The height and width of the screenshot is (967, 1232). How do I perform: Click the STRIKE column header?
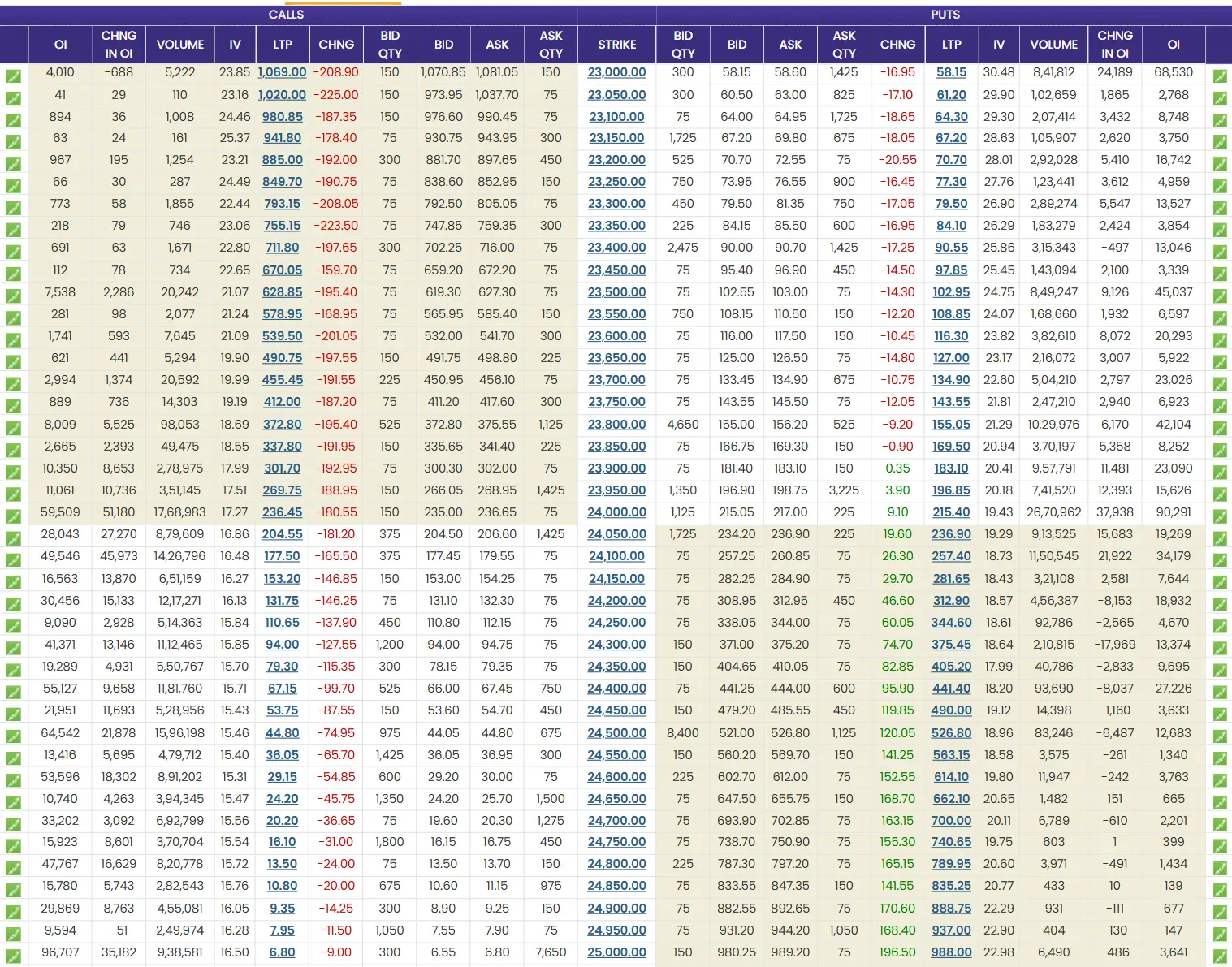[x=616, y=45]
